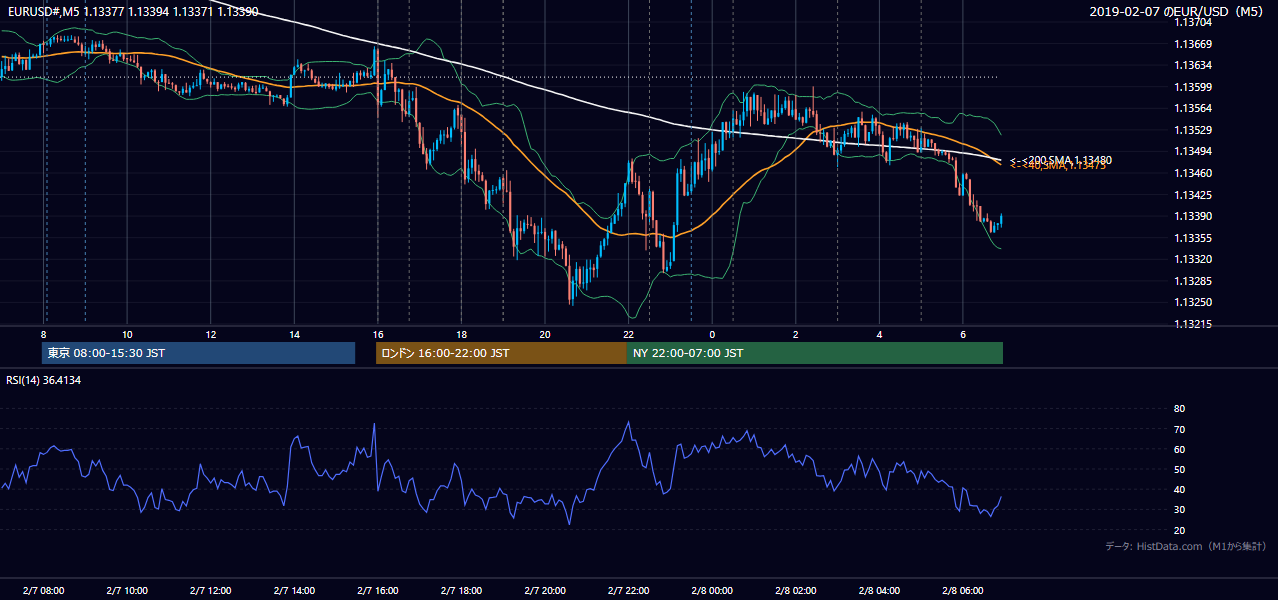Click hour label 12 under price chart
The width and height of the screenshot is (1278, 600).
(x=211, y=334)
